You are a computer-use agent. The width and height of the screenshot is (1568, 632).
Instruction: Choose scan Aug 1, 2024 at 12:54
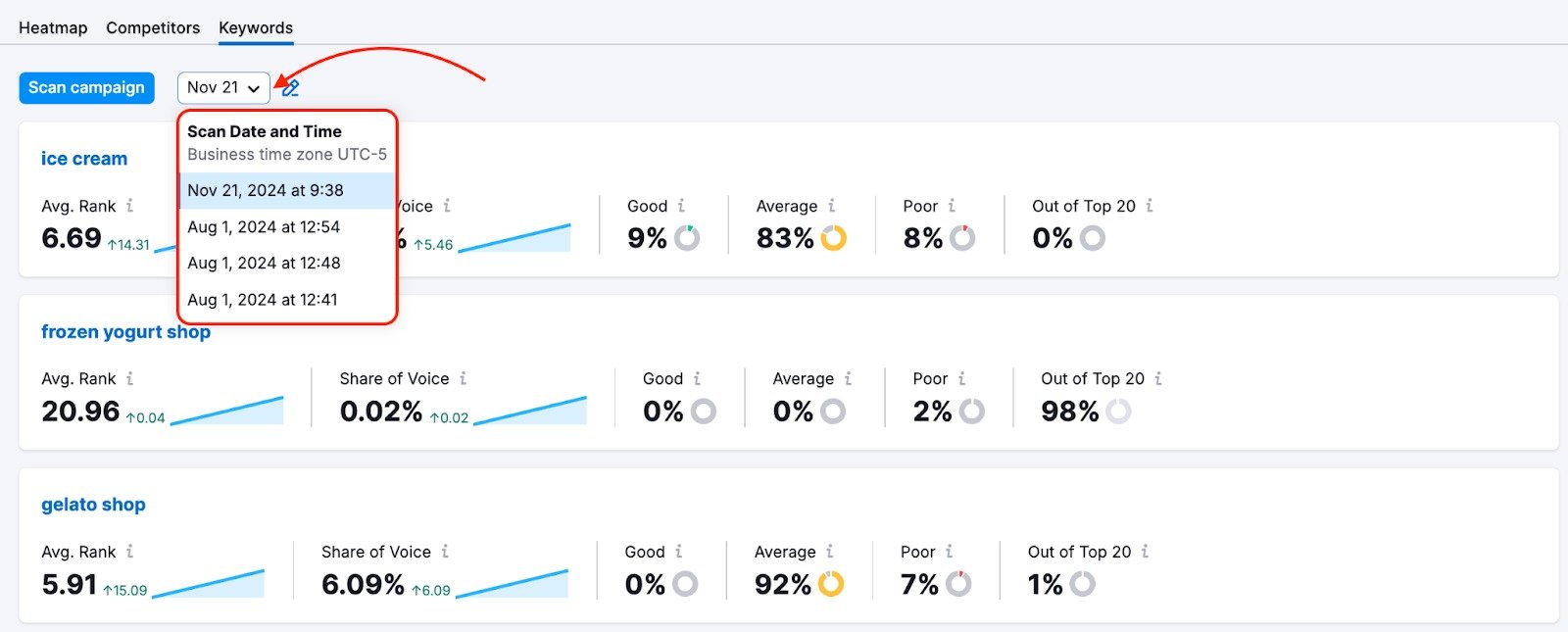(264, 226)
